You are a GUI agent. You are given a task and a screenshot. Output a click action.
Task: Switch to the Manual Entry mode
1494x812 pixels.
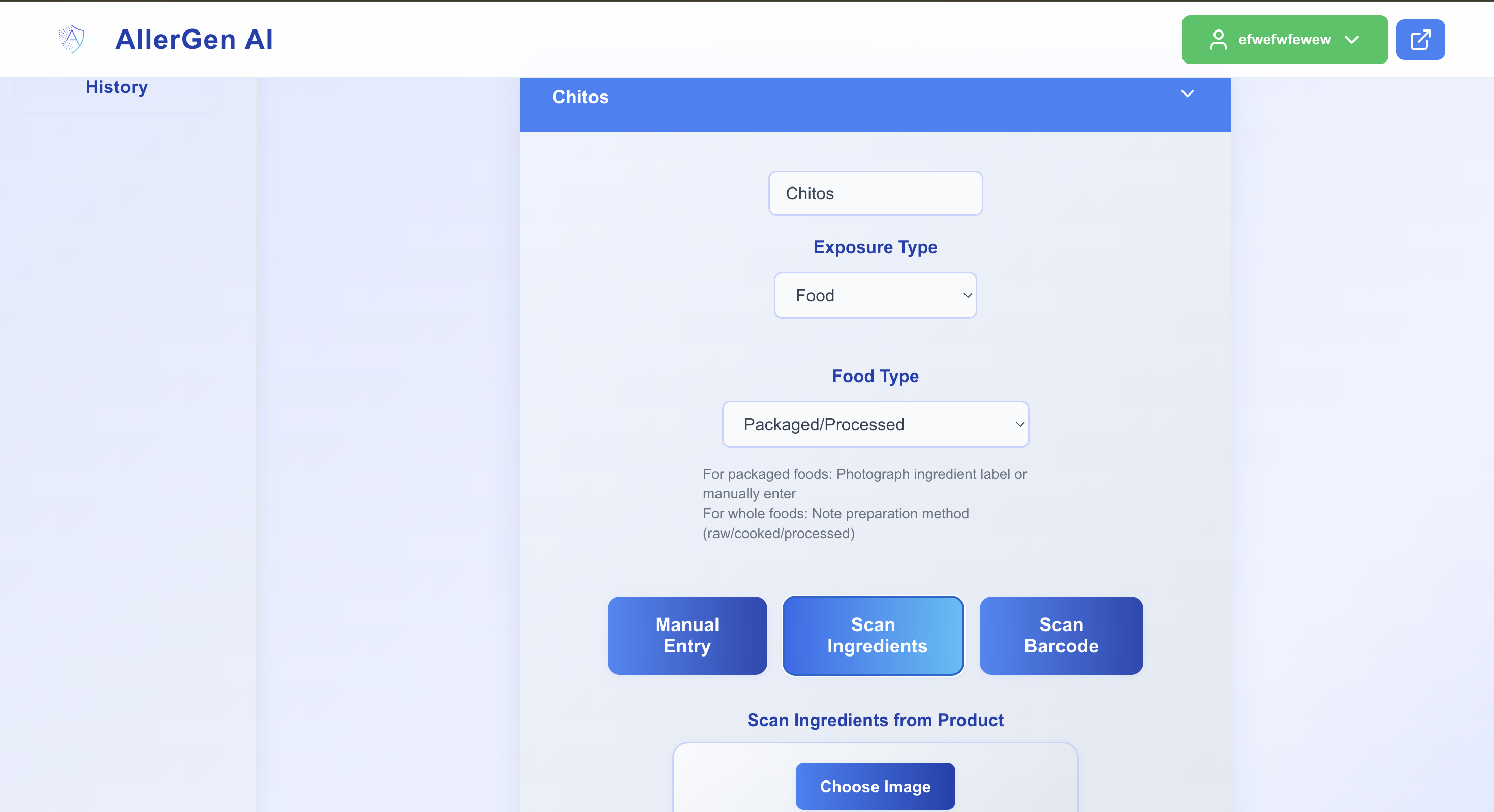pyautogui.click(x=687, y=635)
